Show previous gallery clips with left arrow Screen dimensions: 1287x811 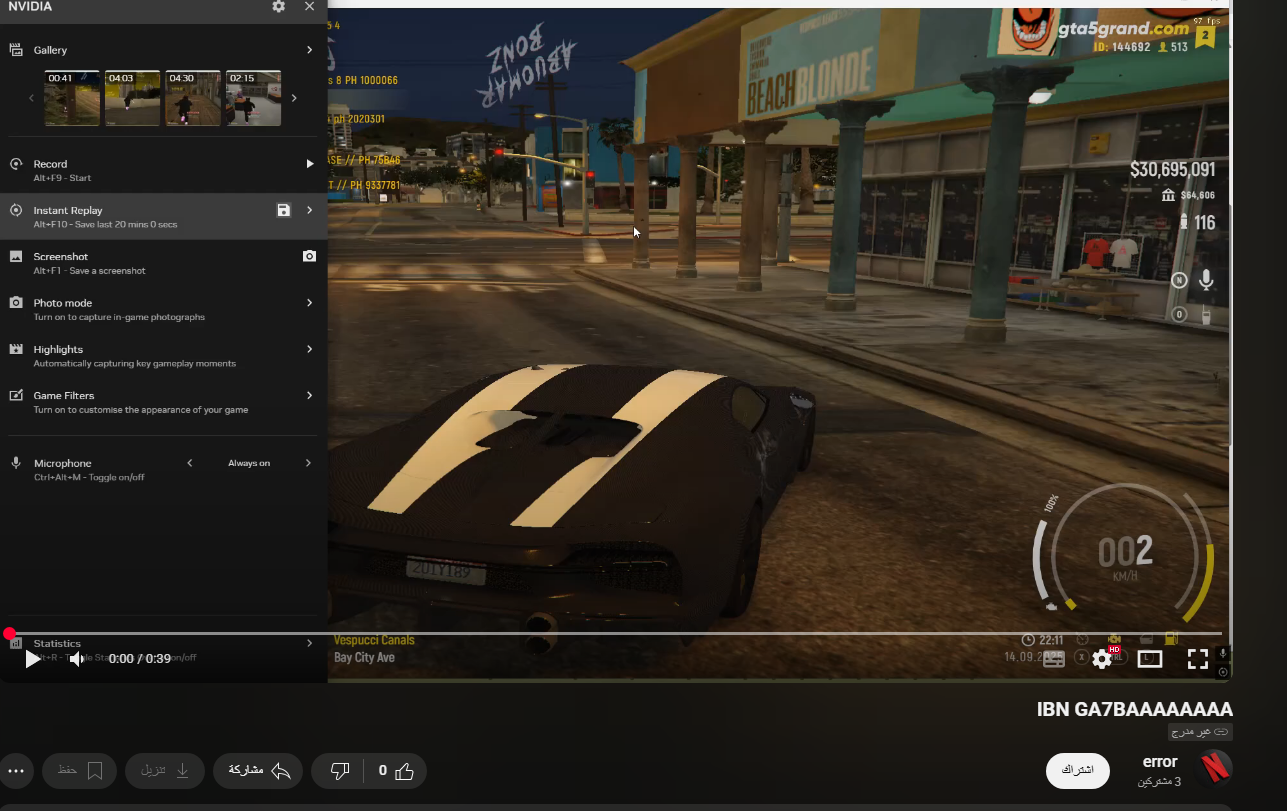tap(32, 98)
